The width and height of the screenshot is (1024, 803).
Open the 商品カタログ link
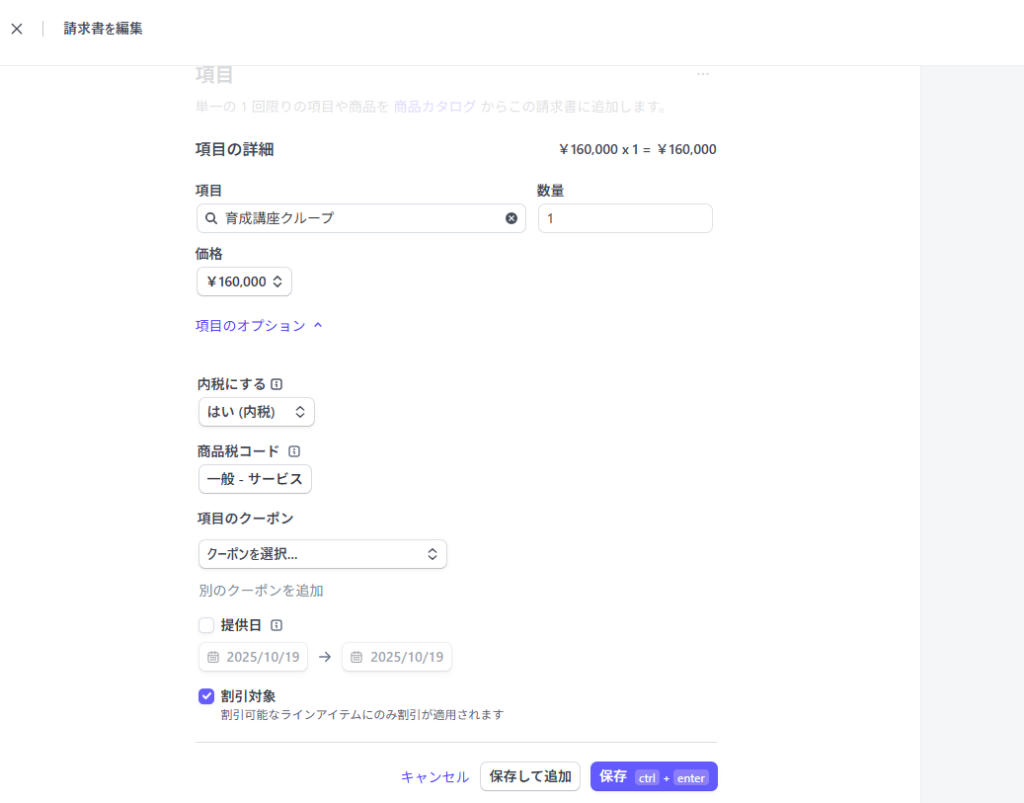click(x=434, y=106)
